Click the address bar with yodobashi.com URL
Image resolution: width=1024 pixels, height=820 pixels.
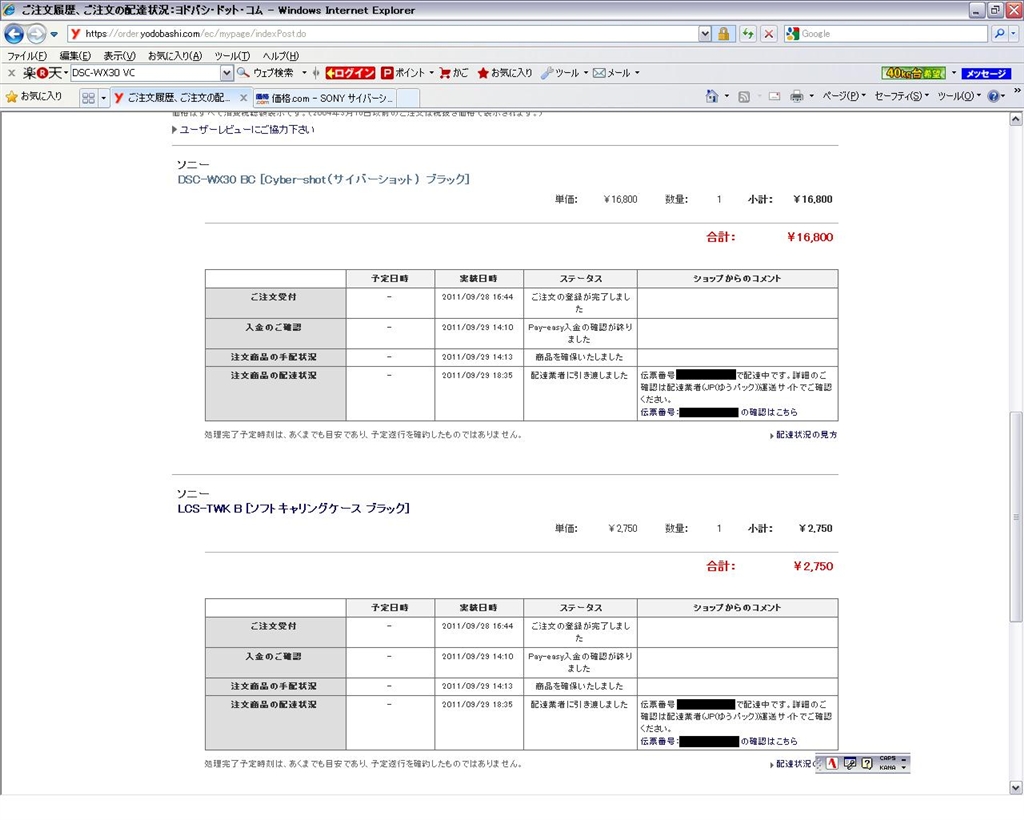[382, 33]
